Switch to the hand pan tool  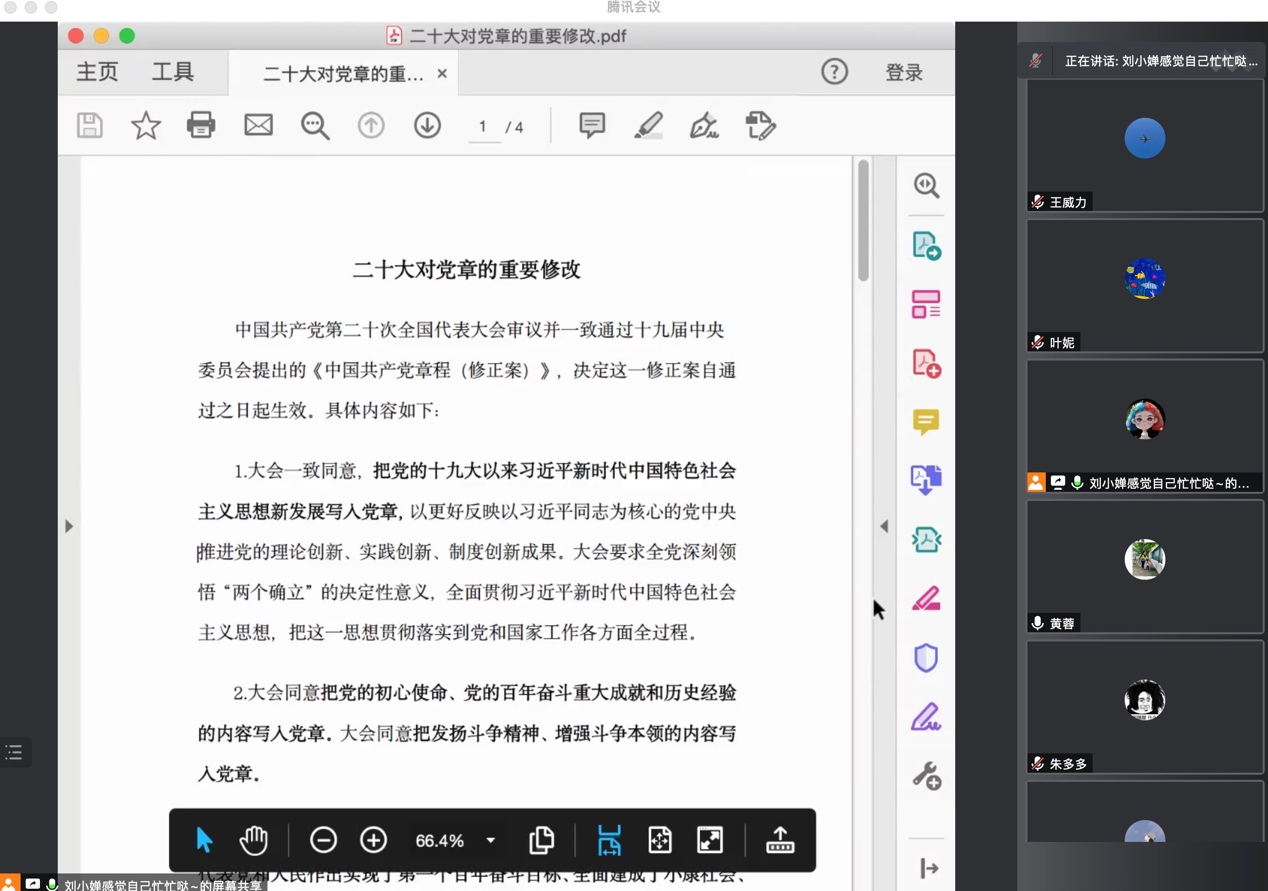tap(254, 840)
